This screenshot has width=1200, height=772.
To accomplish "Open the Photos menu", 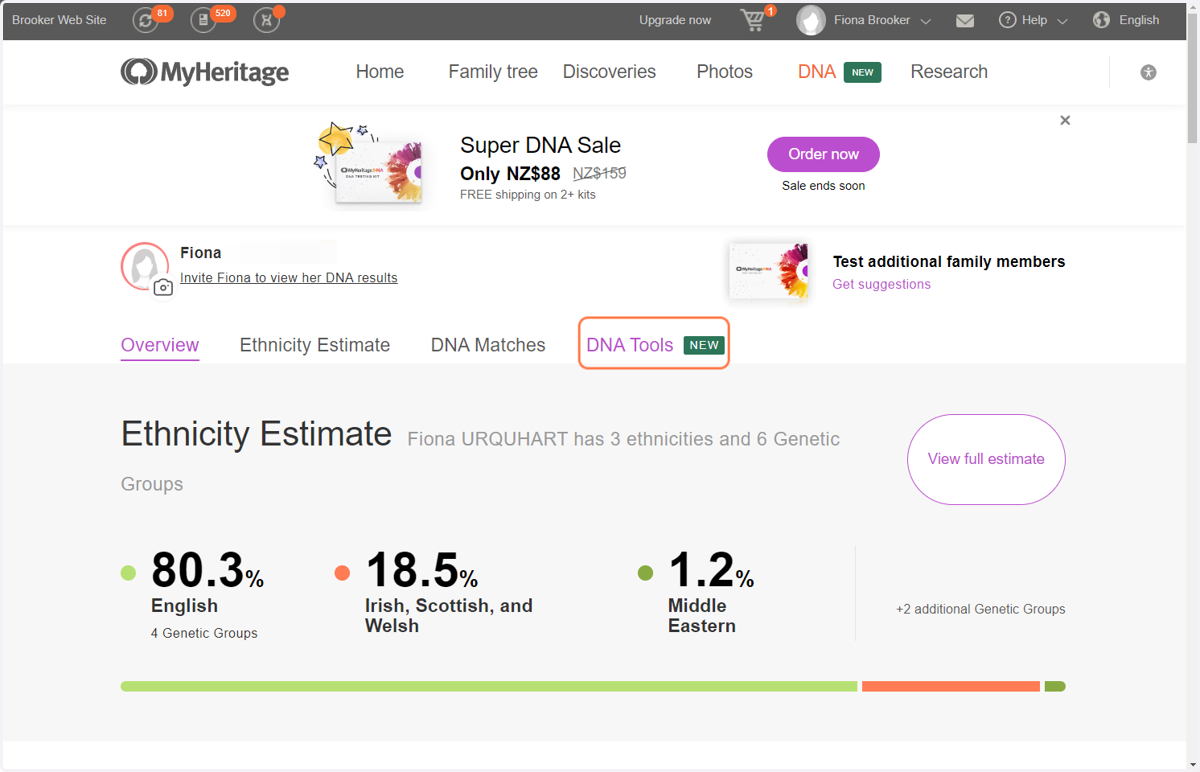I will [725, 72].
